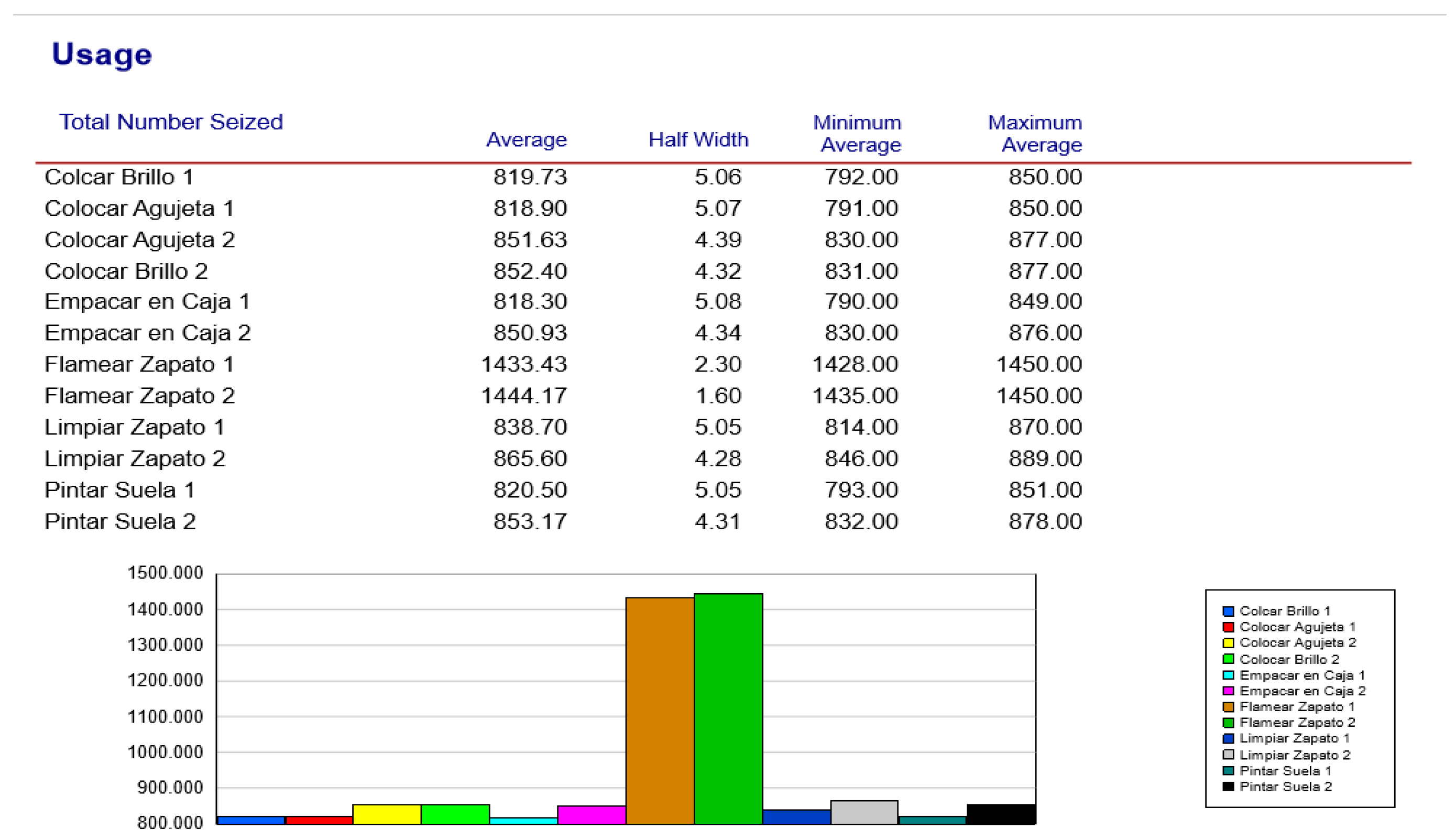The width and height of the screenshot is (1456, 840).
Task: Click the Pintar Suela 1 row label
Action: click(120, 490)
